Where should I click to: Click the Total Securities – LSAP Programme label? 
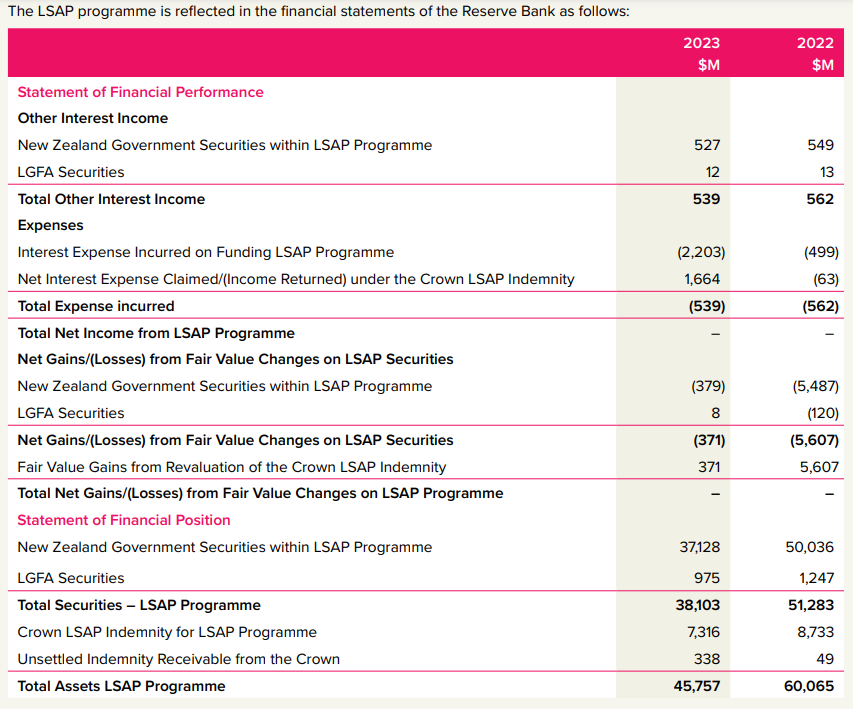click(x=139, y=605)
